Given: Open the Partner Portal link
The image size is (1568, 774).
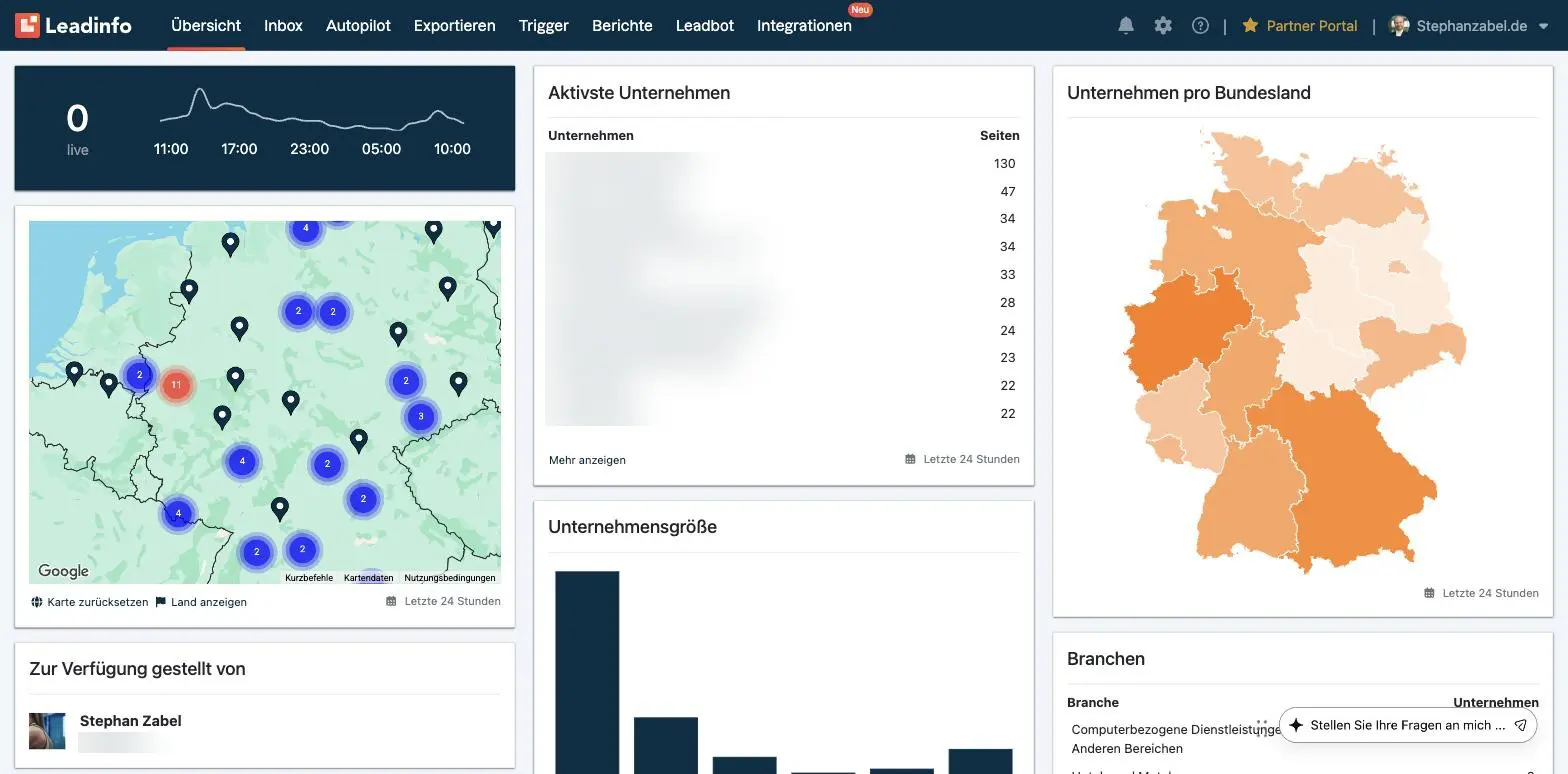Looking at the screenshot, I should (1312, 26).
